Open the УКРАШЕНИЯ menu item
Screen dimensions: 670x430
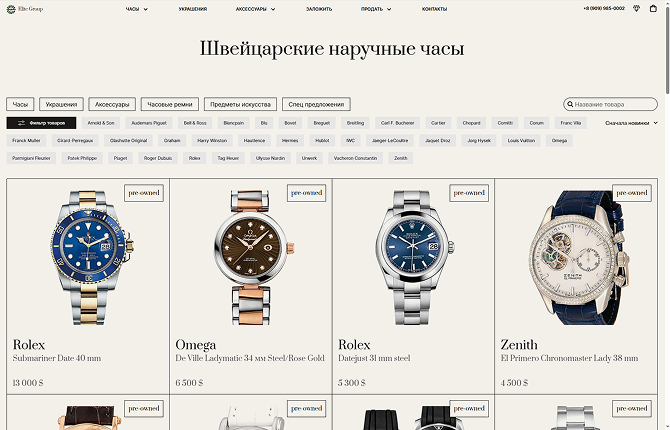coord(193,9)
